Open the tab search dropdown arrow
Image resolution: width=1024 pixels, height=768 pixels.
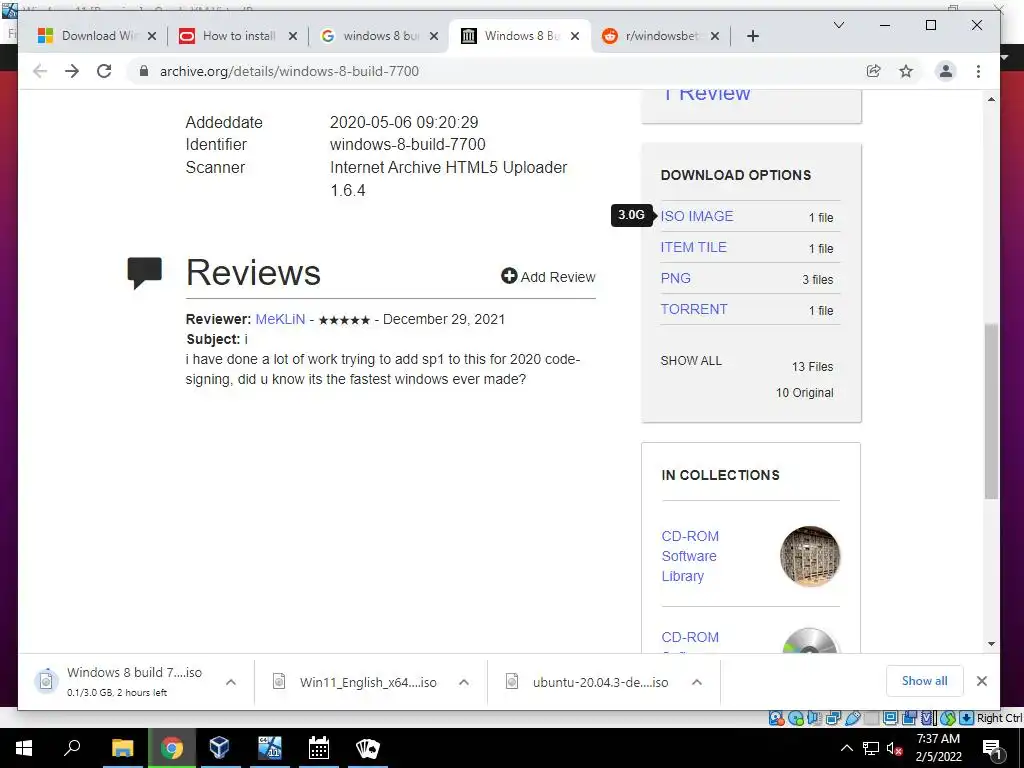839,25
